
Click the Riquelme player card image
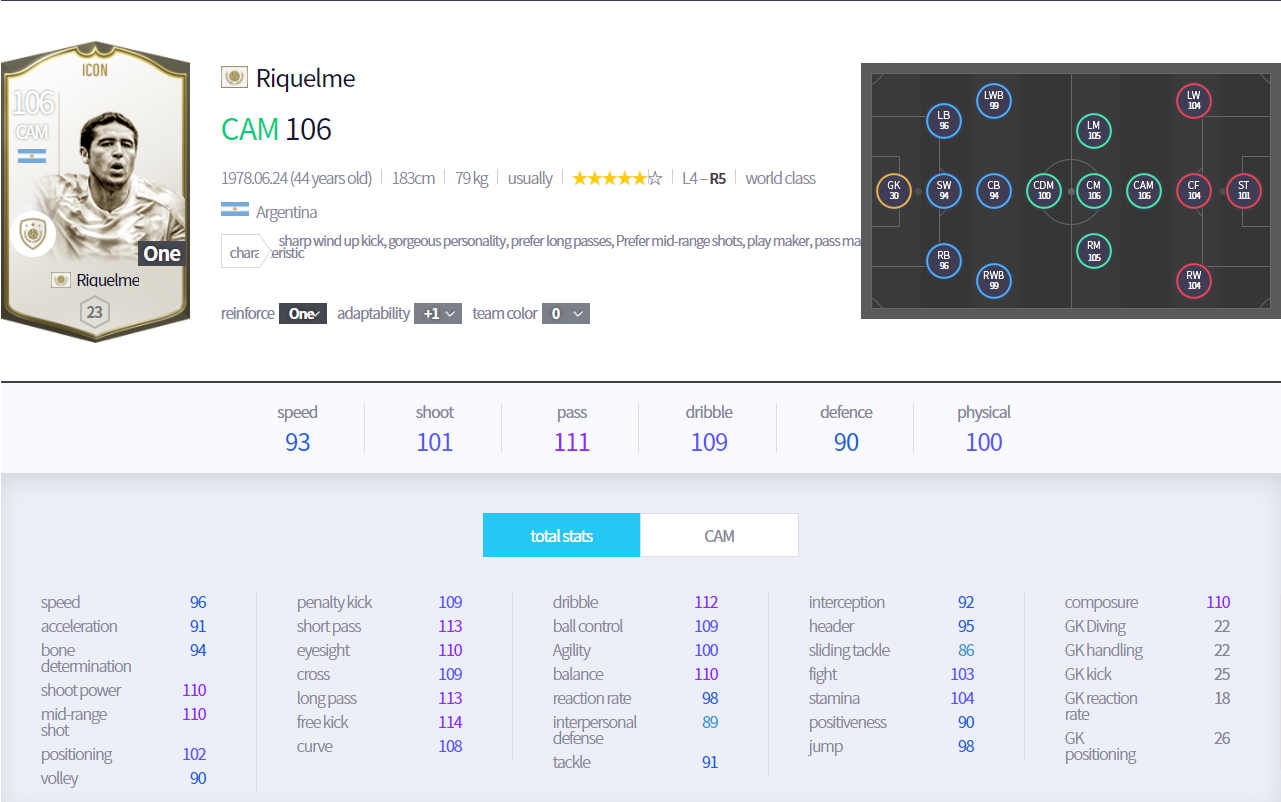click(94, 190)
